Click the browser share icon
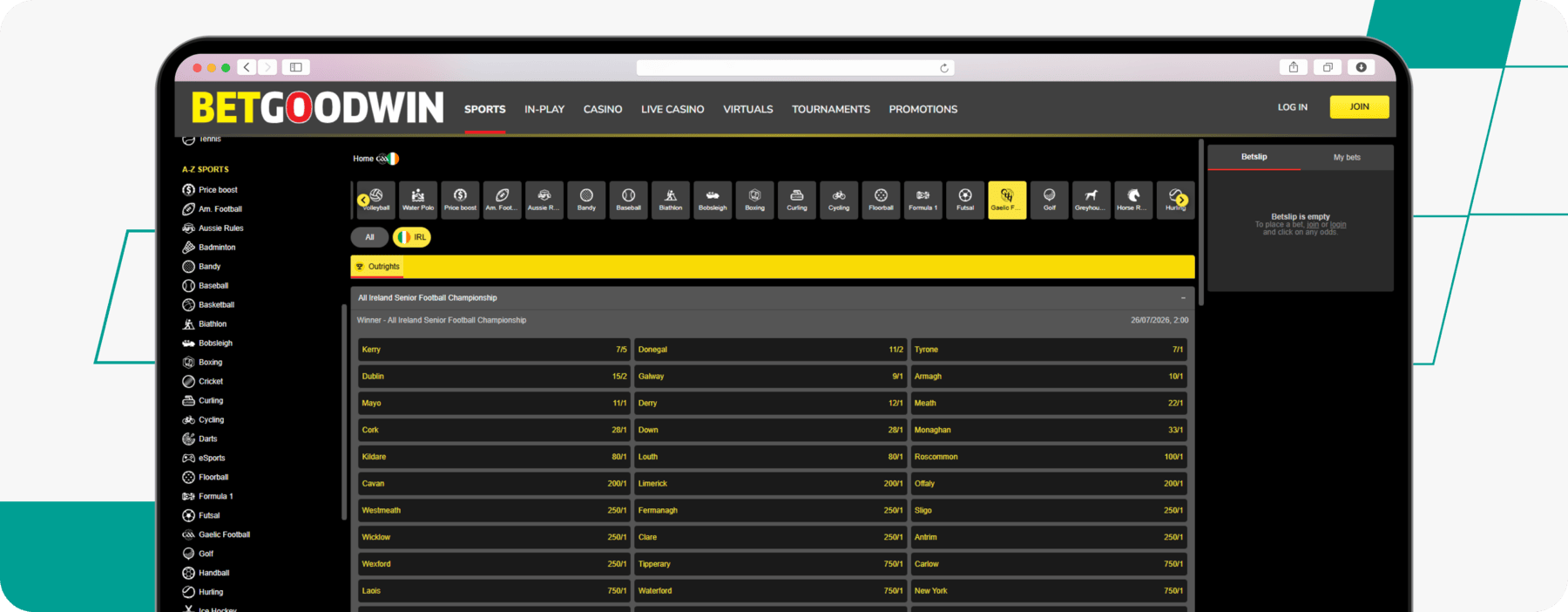 click(x=1294, y=67)
